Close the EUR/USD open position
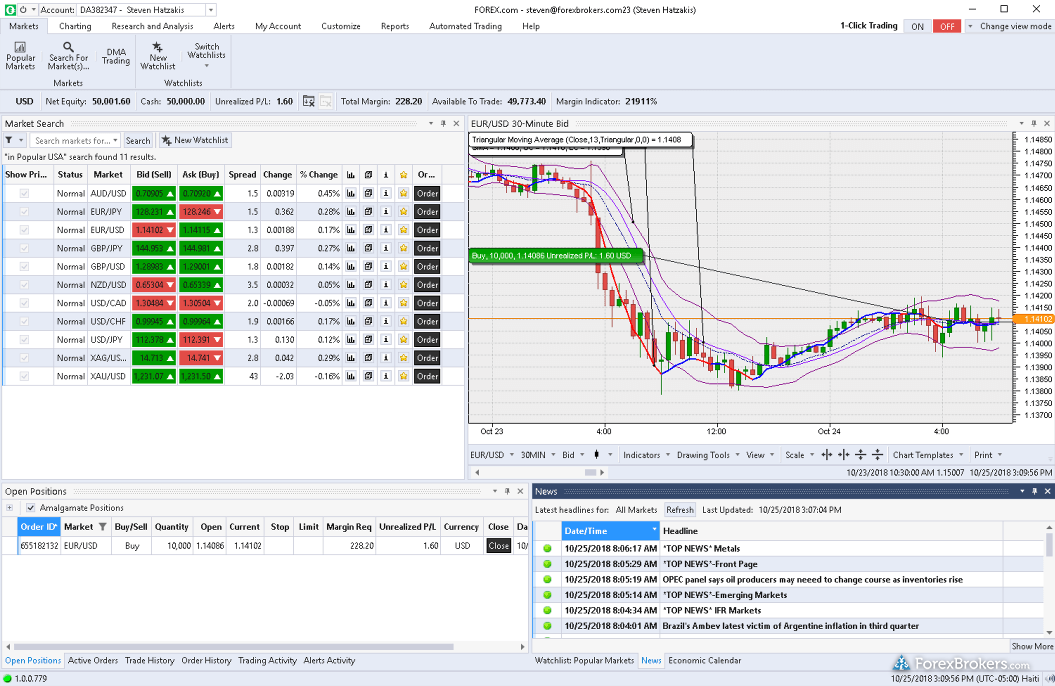This screenshot has width=1055, height=686. (499, 545)
